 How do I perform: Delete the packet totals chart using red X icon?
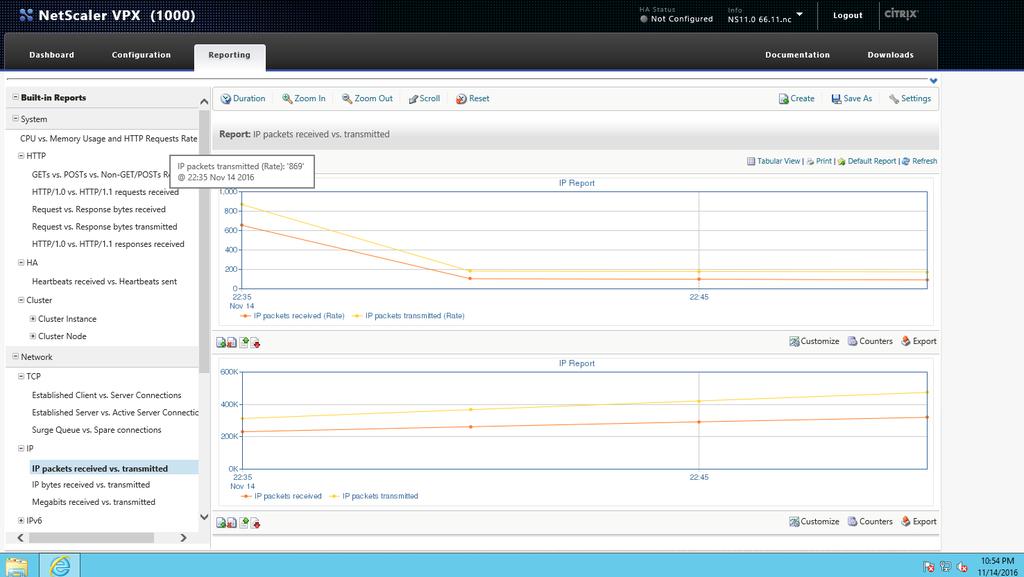click(x=232, y=523)
